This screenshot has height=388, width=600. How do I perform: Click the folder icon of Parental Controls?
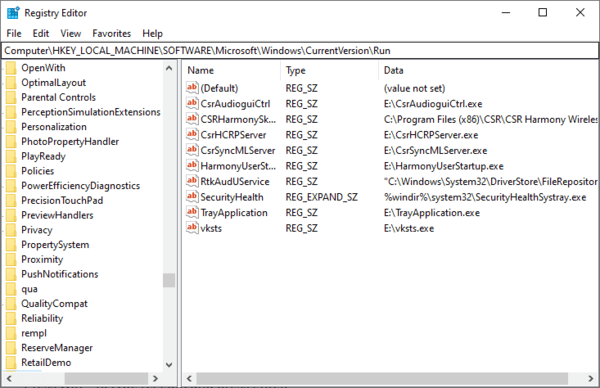[11, 98]
